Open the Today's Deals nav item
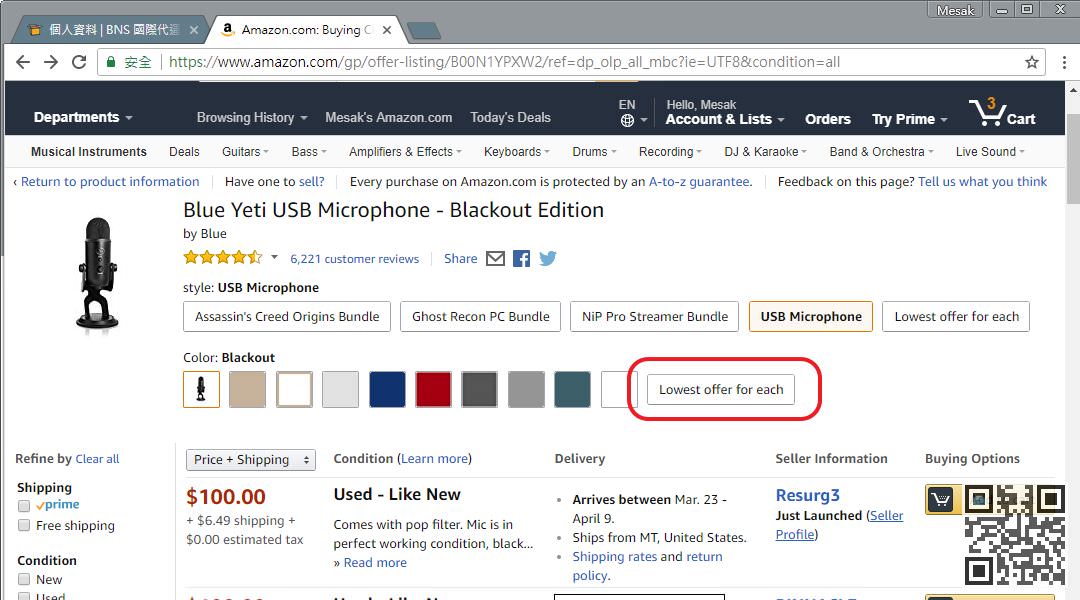The image size is (1080, 600). [x=510, y=117]
